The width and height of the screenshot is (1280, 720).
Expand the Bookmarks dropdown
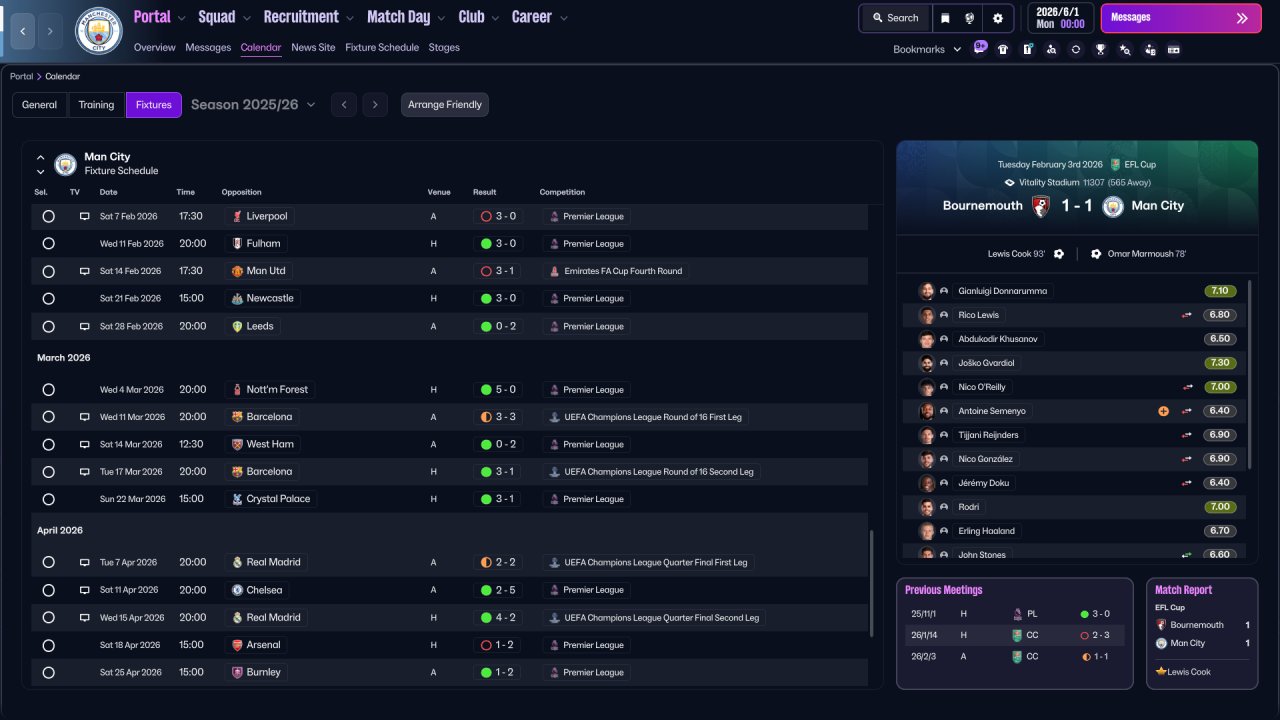click(x=957, y=49)
